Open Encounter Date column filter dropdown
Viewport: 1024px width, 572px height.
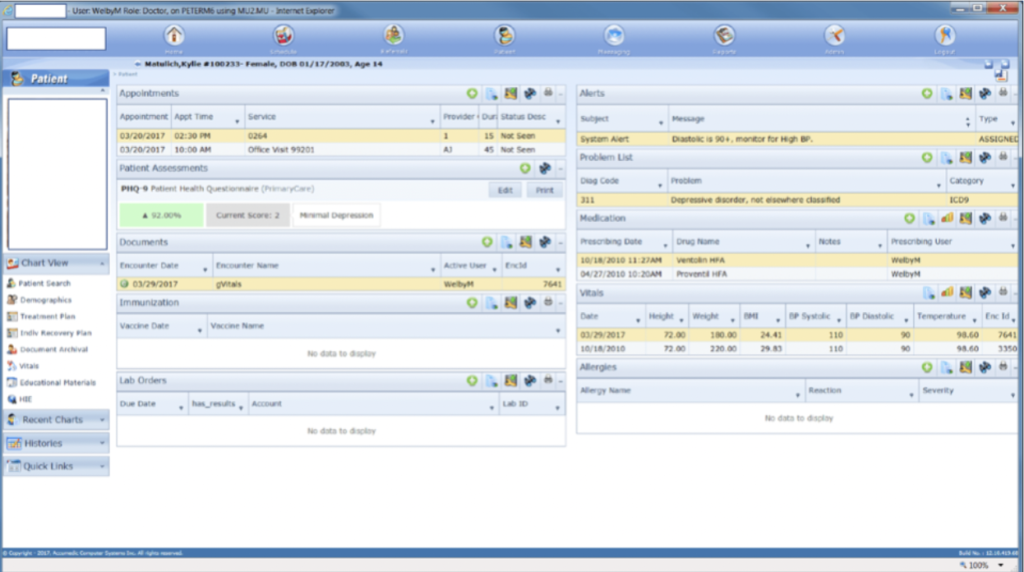pos(205,270)
